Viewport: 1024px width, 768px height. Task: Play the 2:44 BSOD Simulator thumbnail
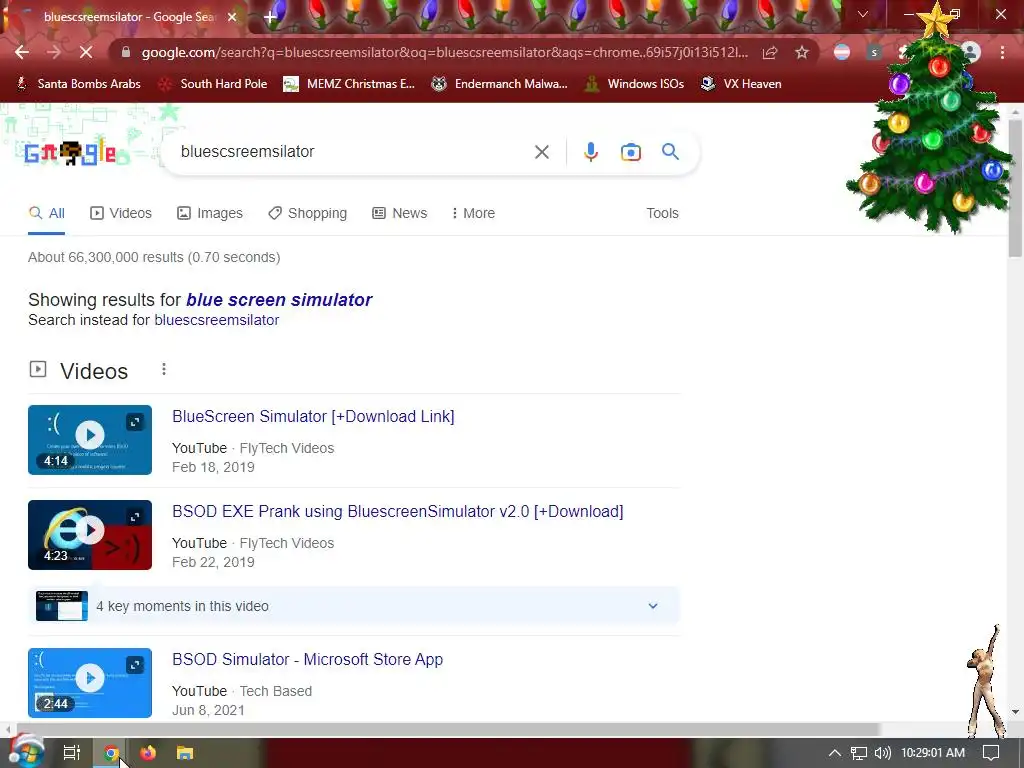click(x=90, y=683)
